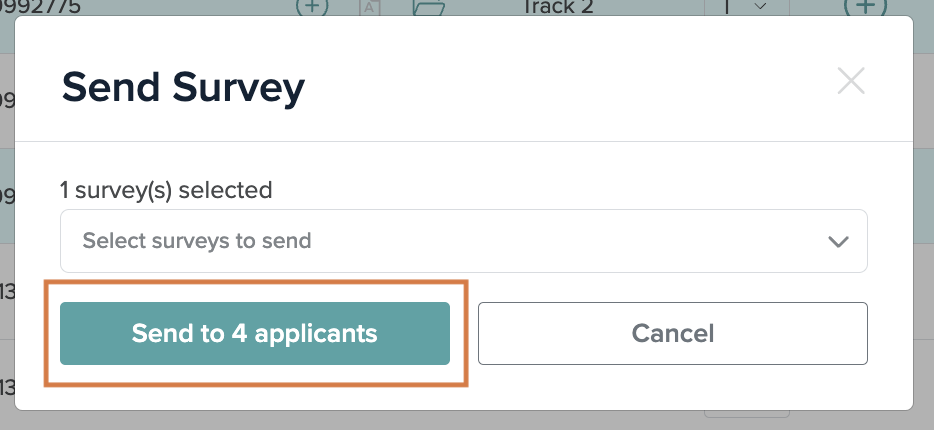
Task: Click the Send Survey dialog title
Action: (x=183, y=88)
